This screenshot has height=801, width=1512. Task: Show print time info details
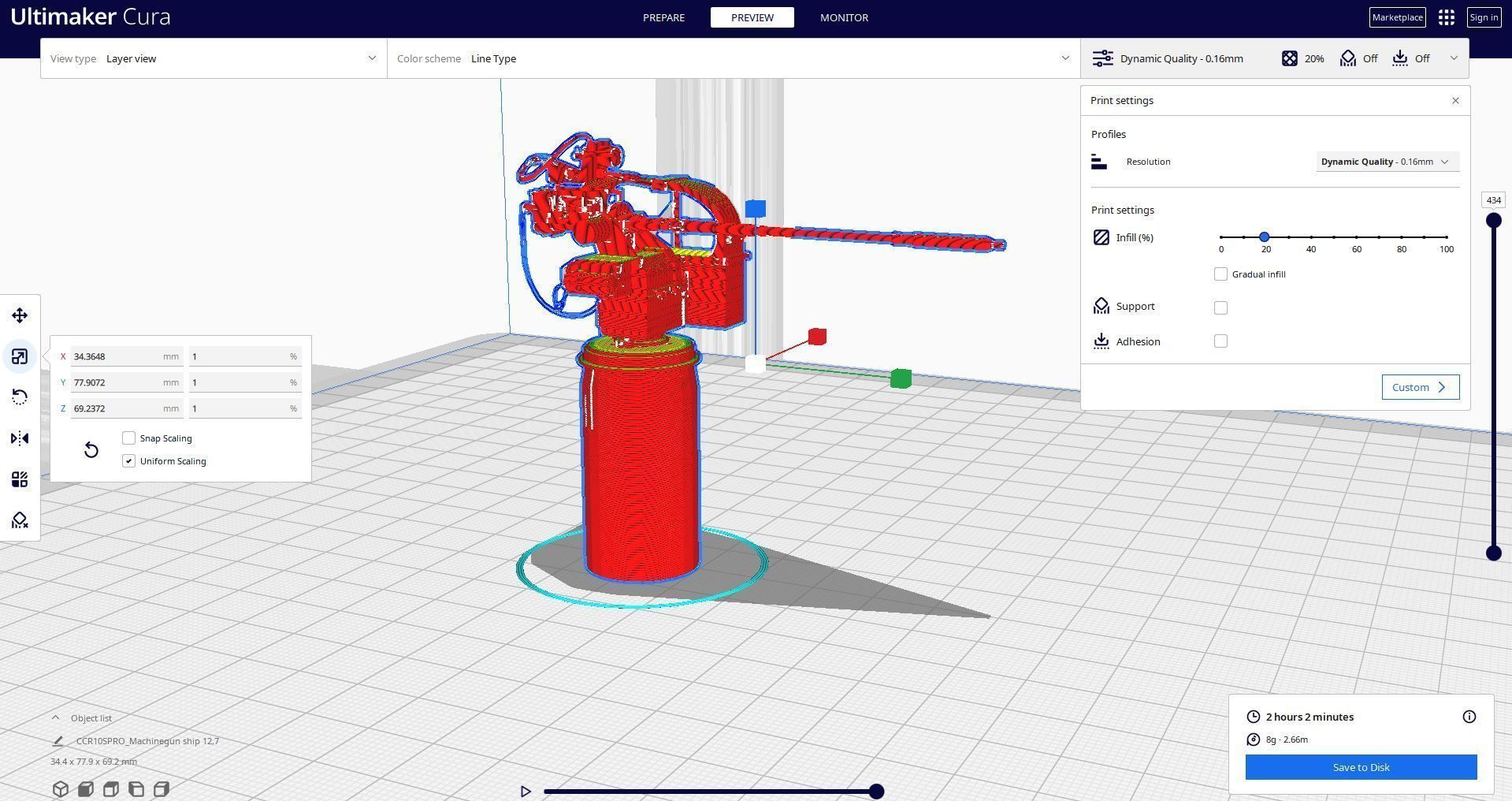(1469, 717)
